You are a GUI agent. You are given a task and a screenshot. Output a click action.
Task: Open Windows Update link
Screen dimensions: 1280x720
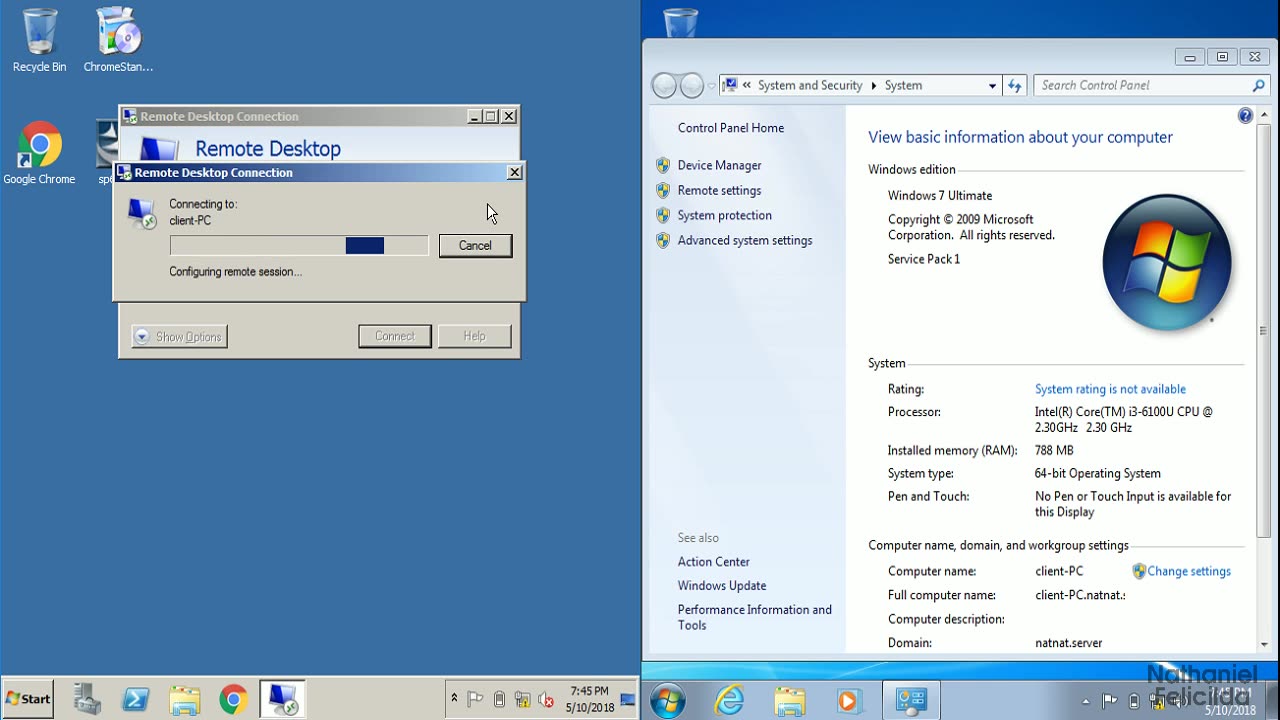pyautogui.click(x=722, y=586)
